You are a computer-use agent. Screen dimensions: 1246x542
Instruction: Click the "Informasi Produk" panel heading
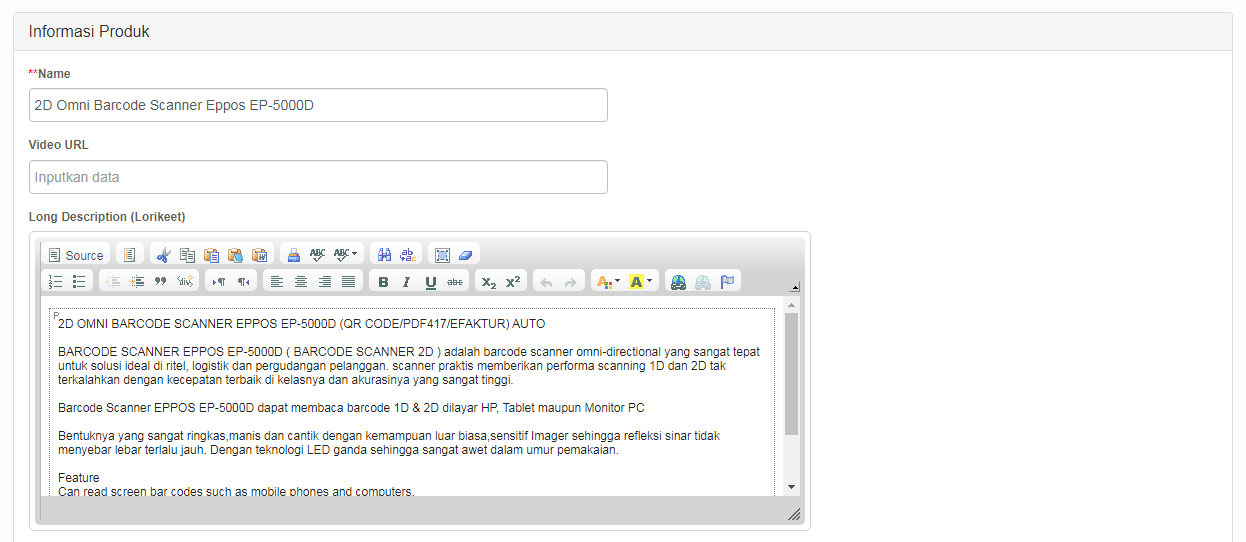click(89, 32)
